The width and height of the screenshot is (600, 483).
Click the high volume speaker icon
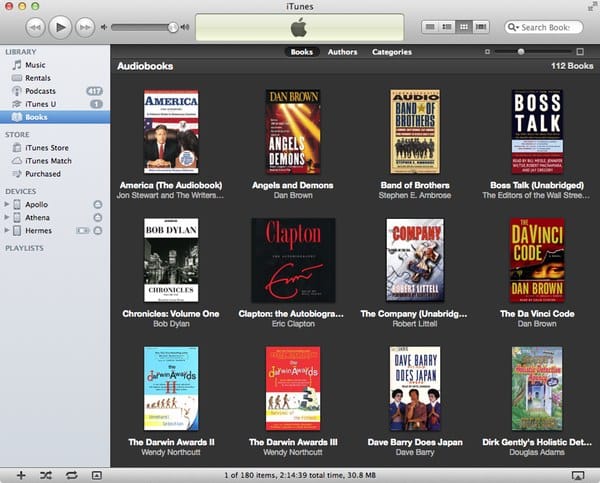point(185,27)
